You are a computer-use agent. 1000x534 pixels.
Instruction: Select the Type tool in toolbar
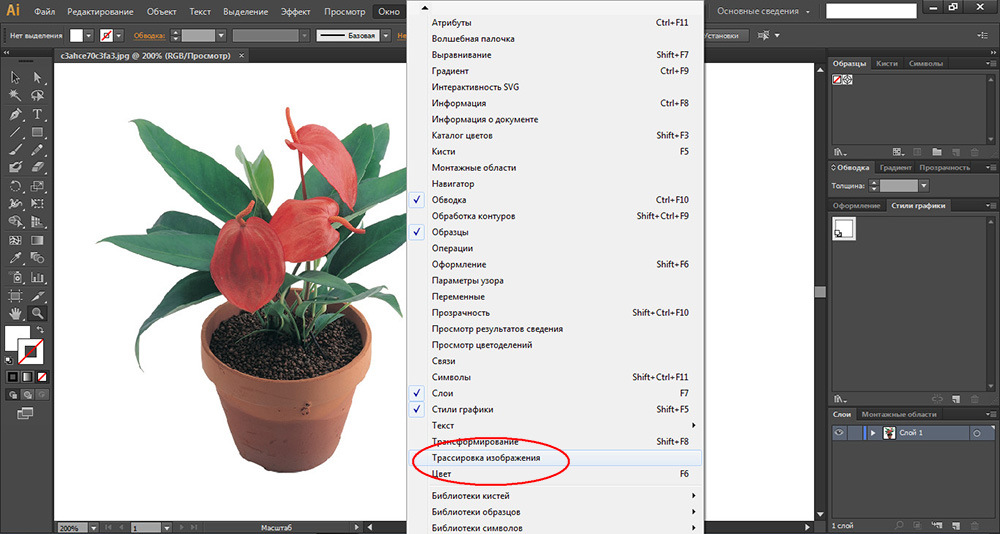coord(38,114)
